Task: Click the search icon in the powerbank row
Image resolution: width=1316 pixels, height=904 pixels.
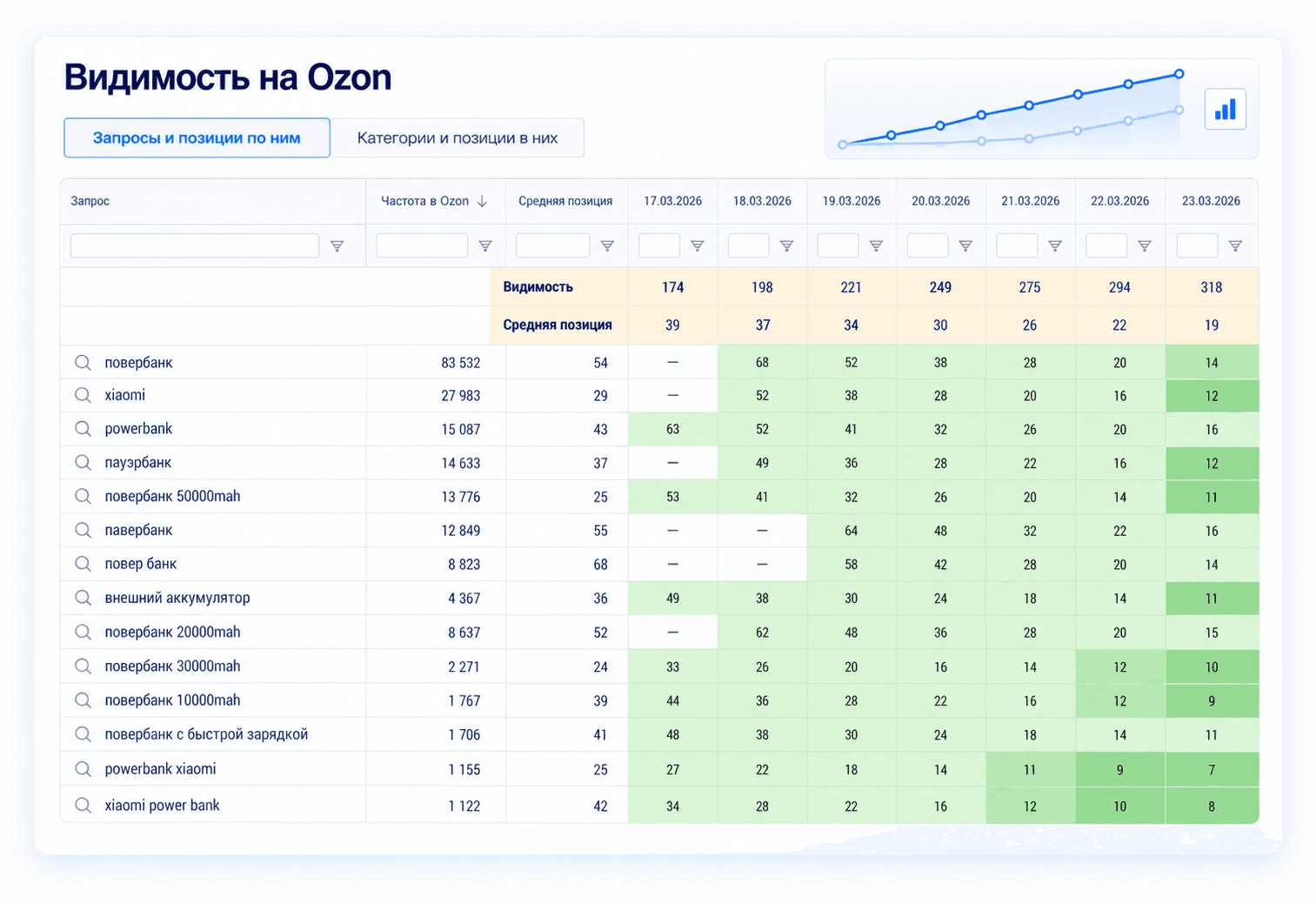Action: point(83,429)
